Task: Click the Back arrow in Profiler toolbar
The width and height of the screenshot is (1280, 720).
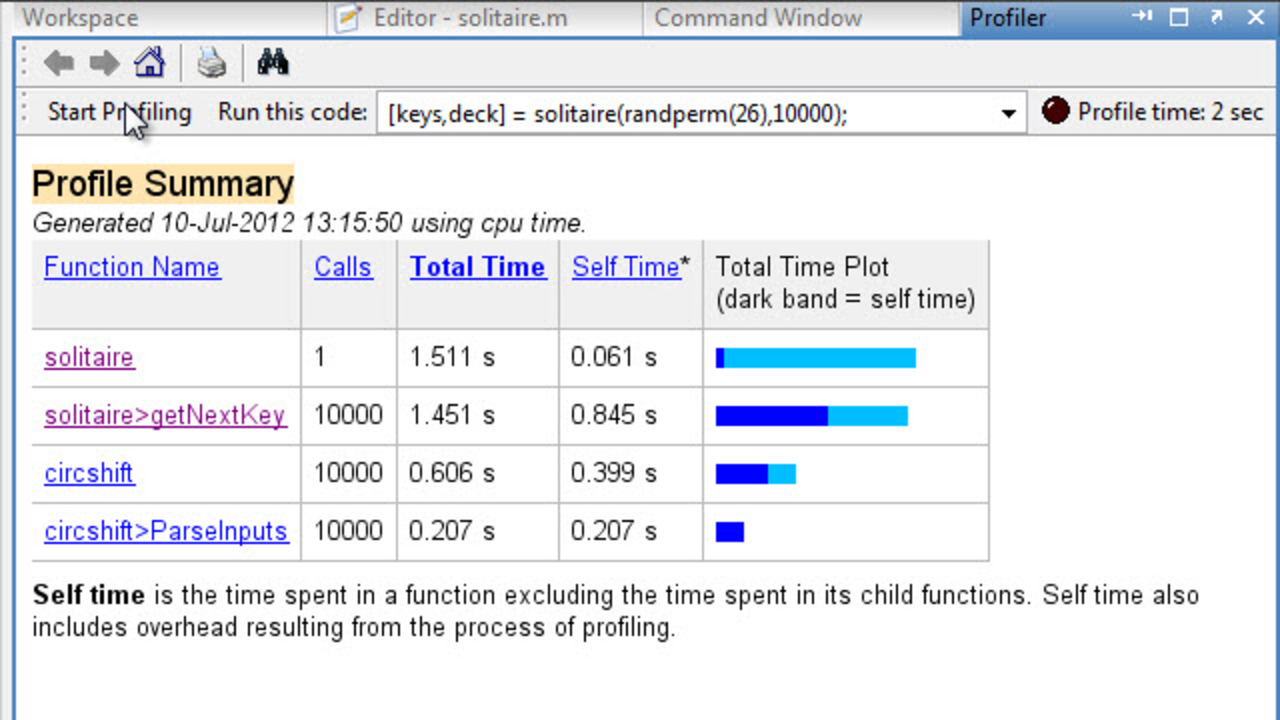Action: [x=59, y=64]
